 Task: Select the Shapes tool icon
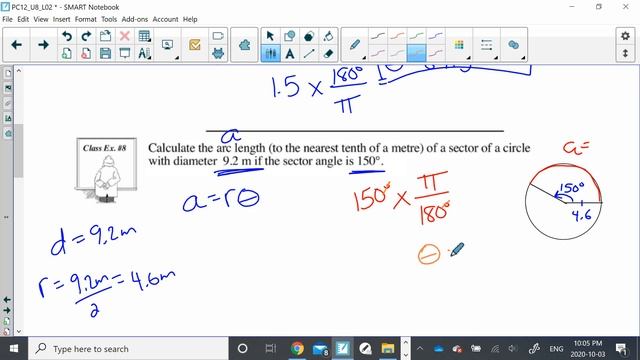289,36
